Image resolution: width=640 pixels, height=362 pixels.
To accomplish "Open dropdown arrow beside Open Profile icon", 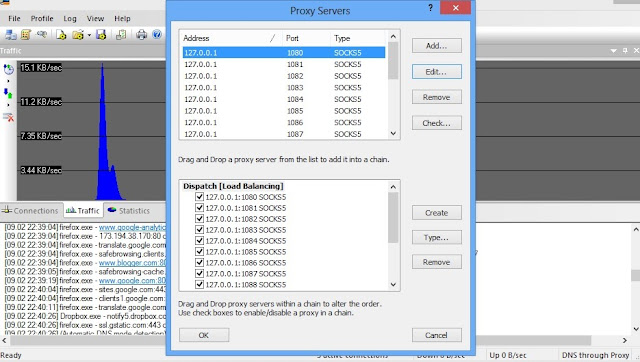I will tap(89, 35).
